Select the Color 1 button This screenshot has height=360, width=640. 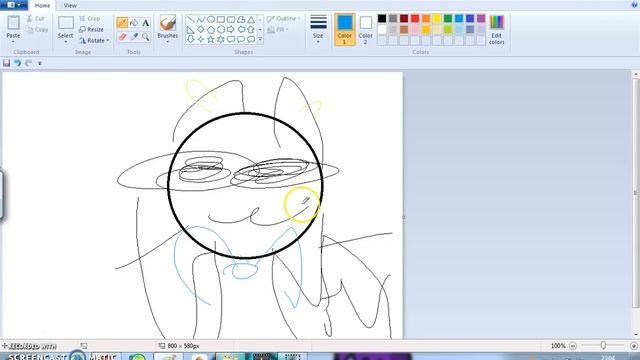coord(344,29)
